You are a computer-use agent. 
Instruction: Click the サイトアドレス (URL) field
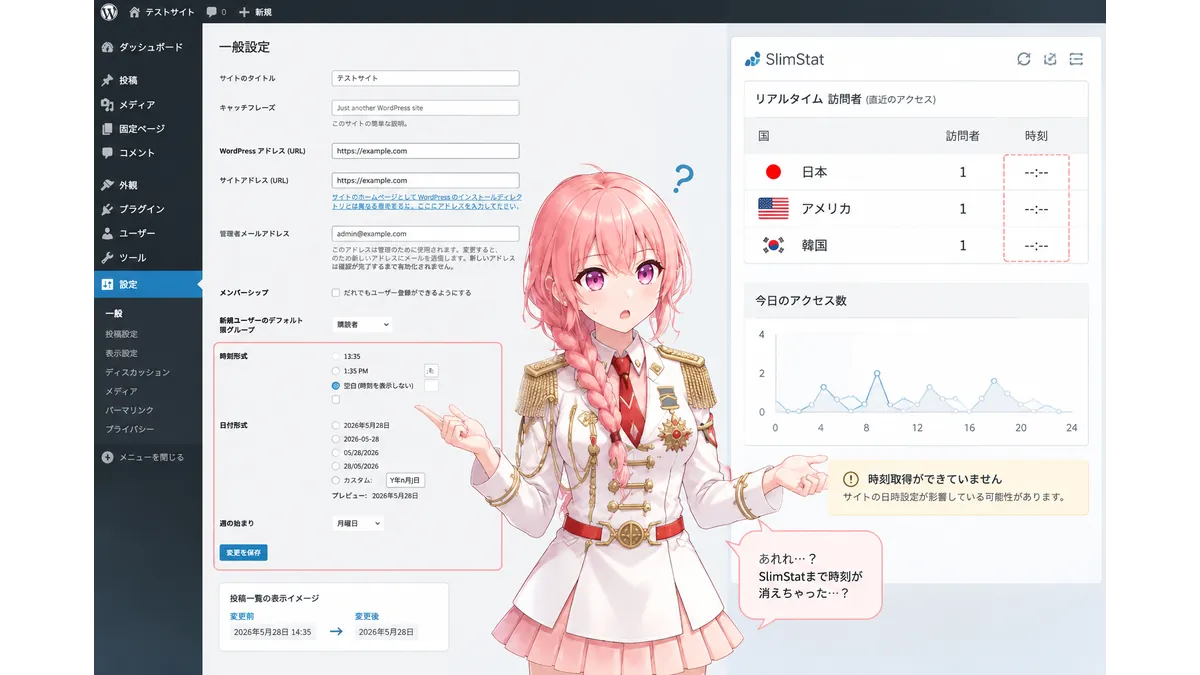pos(426,181)
